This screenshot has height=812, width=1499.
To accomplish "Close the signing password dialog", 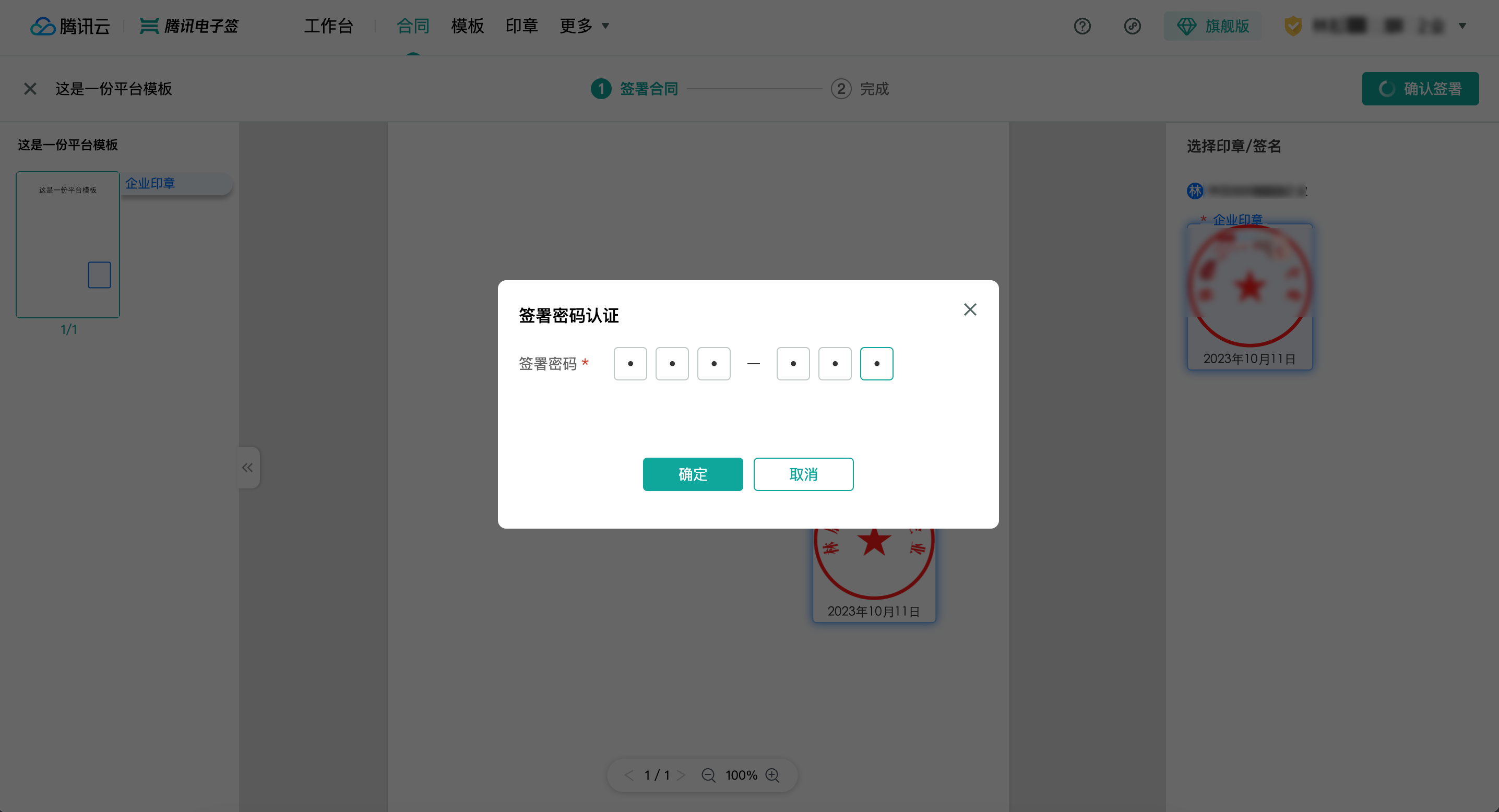I will pos(969,309).
